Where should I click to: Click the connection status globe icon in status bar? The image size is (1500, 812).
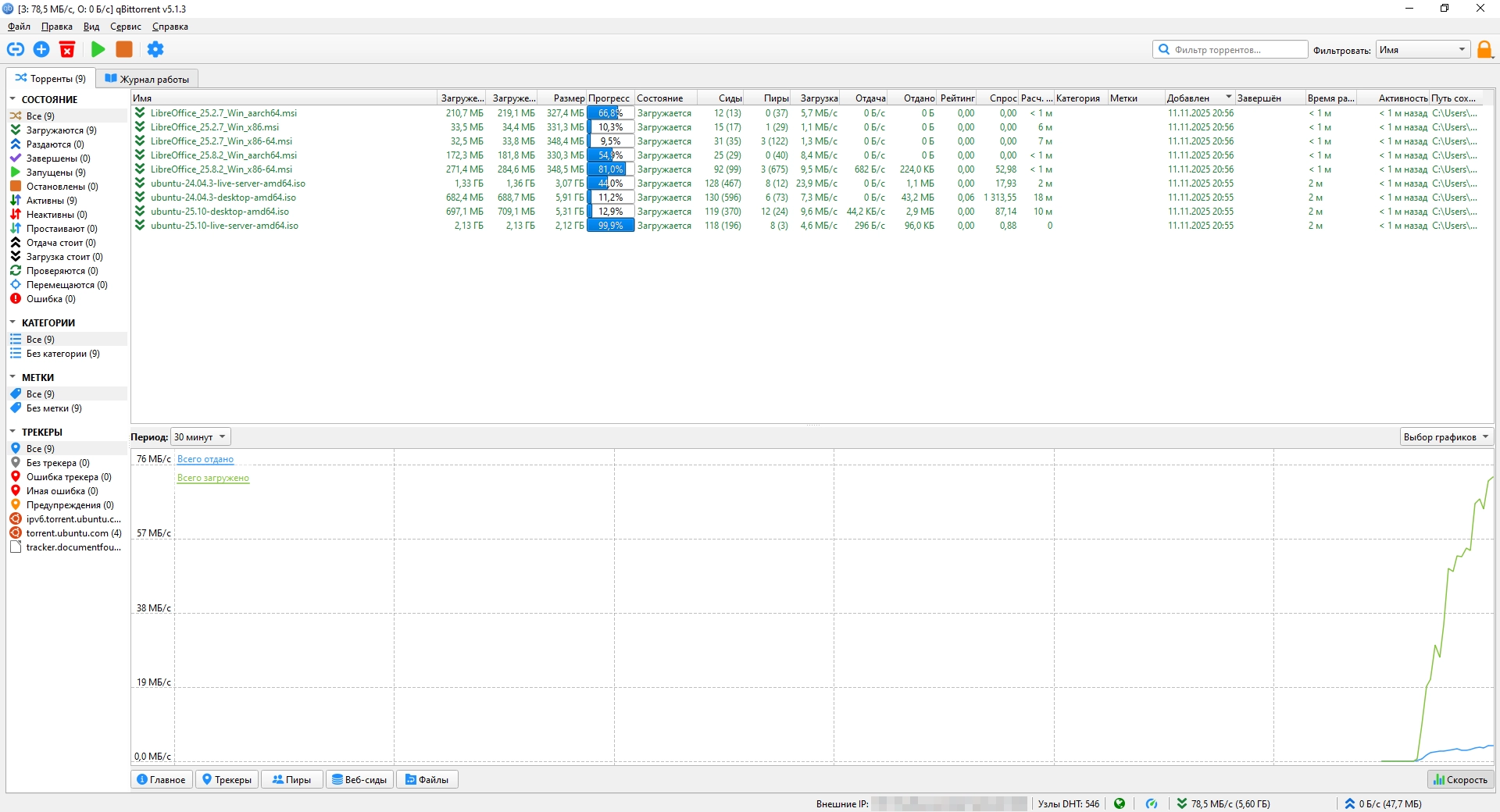tap(1120, 803)
